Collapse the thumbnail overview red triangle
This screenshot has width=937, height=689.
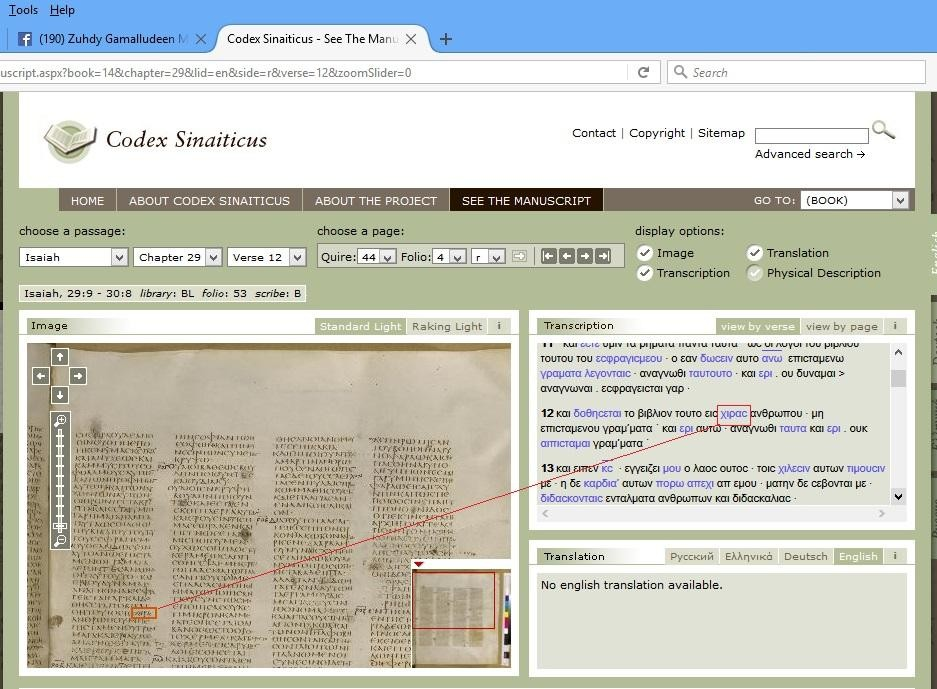point(419,564)
